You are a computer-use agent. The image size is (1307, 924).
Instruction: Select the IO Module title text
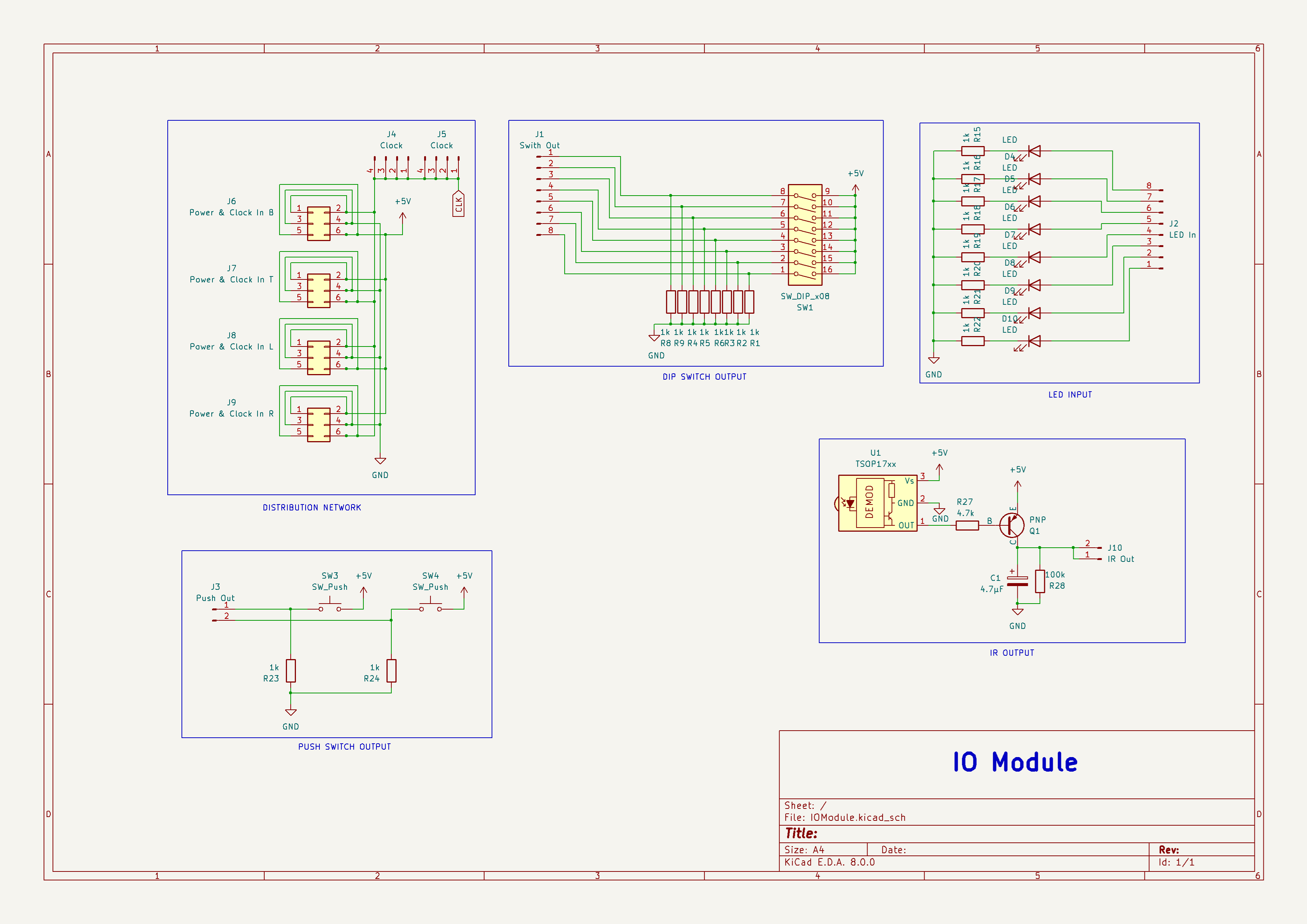coord(1016,762)
